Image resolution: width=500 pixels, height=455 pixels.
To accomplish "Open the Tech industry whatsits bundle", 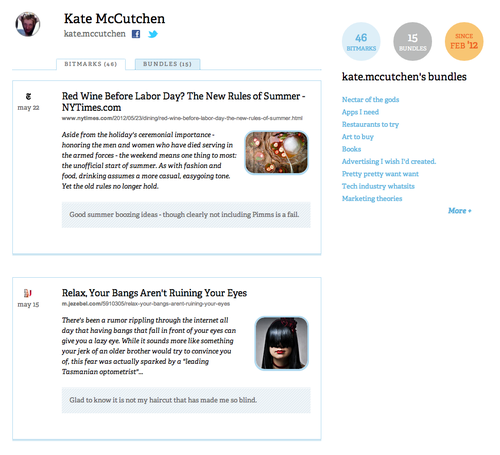I will [x=378, y=186].
